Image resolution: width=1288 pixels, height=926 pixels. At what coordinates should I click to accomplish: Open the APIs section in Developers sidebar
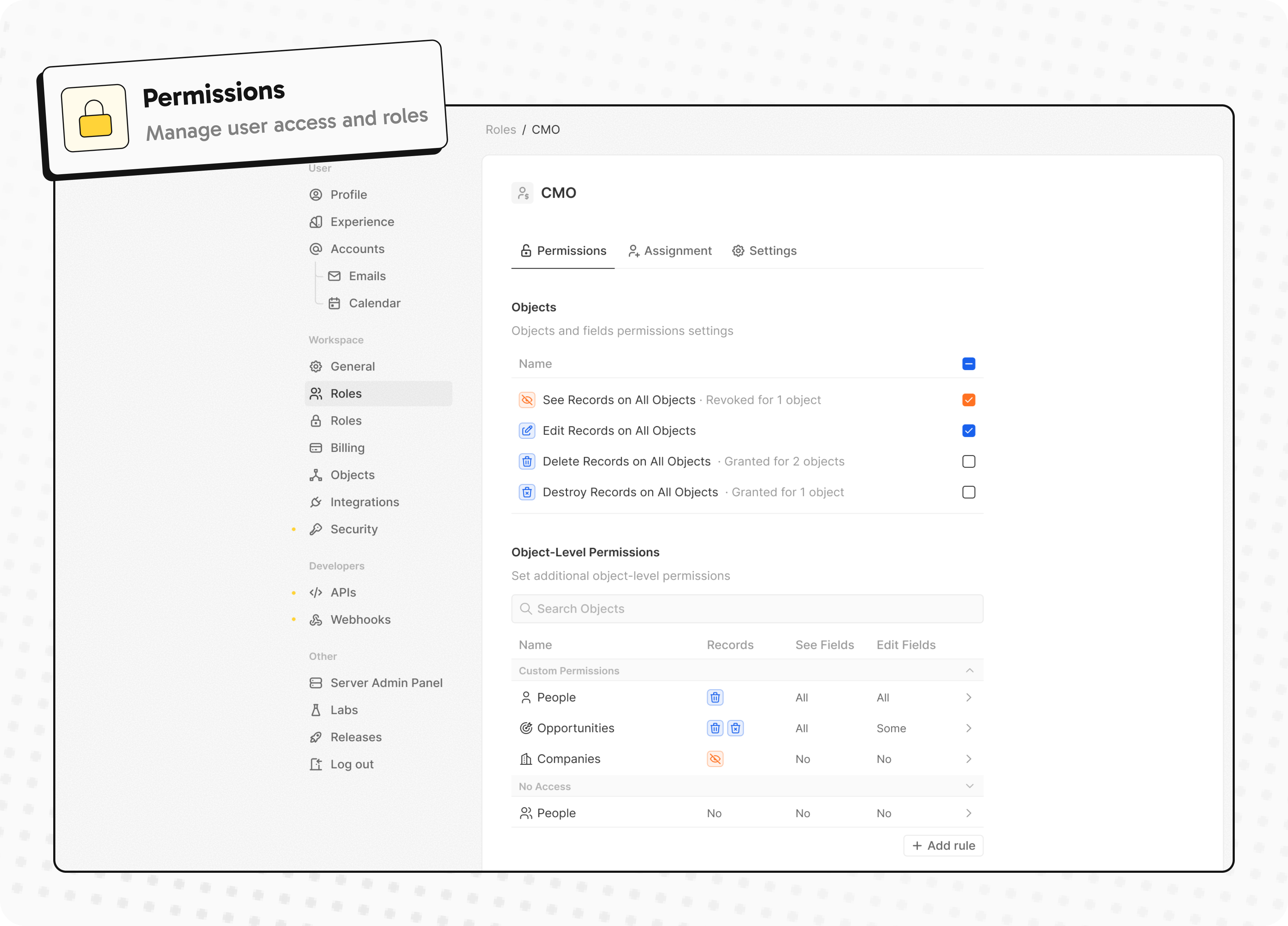coord(342,592)
